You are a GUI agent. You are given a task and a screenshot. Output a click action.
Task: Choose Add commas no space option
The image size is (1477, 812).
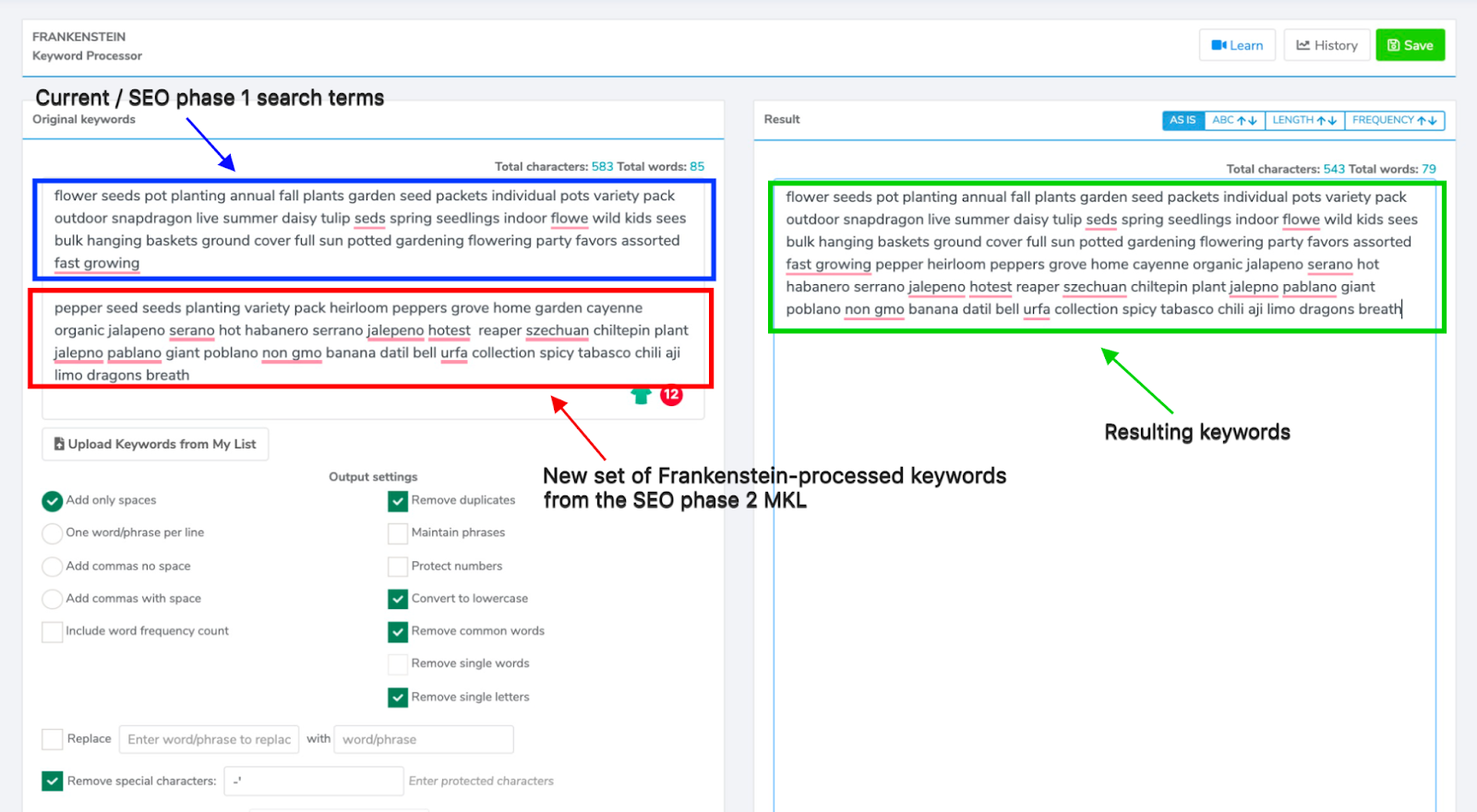53,567
